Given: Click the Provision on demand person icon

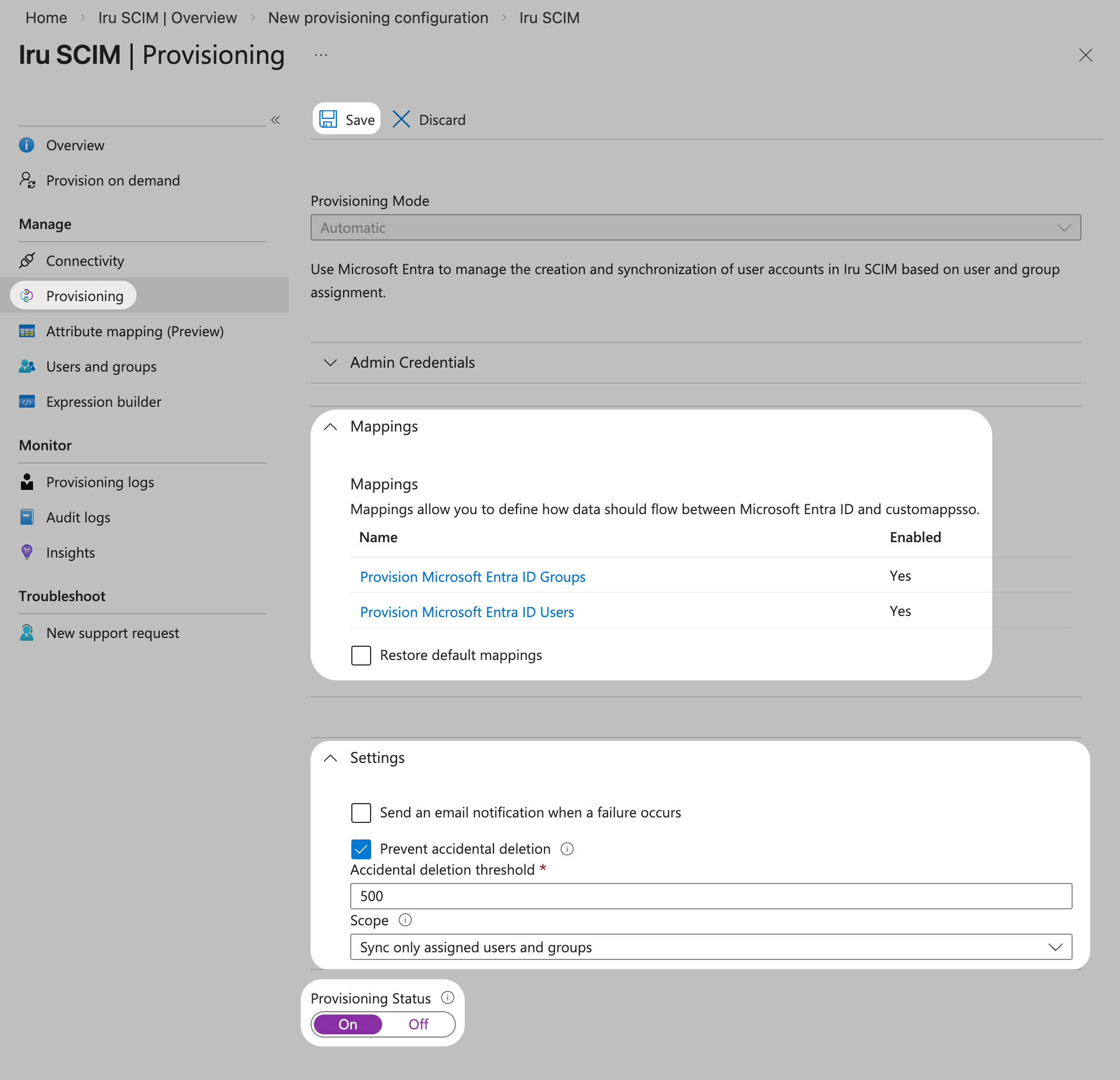Looking at the screenshot, I should click(x=27, y=180).
